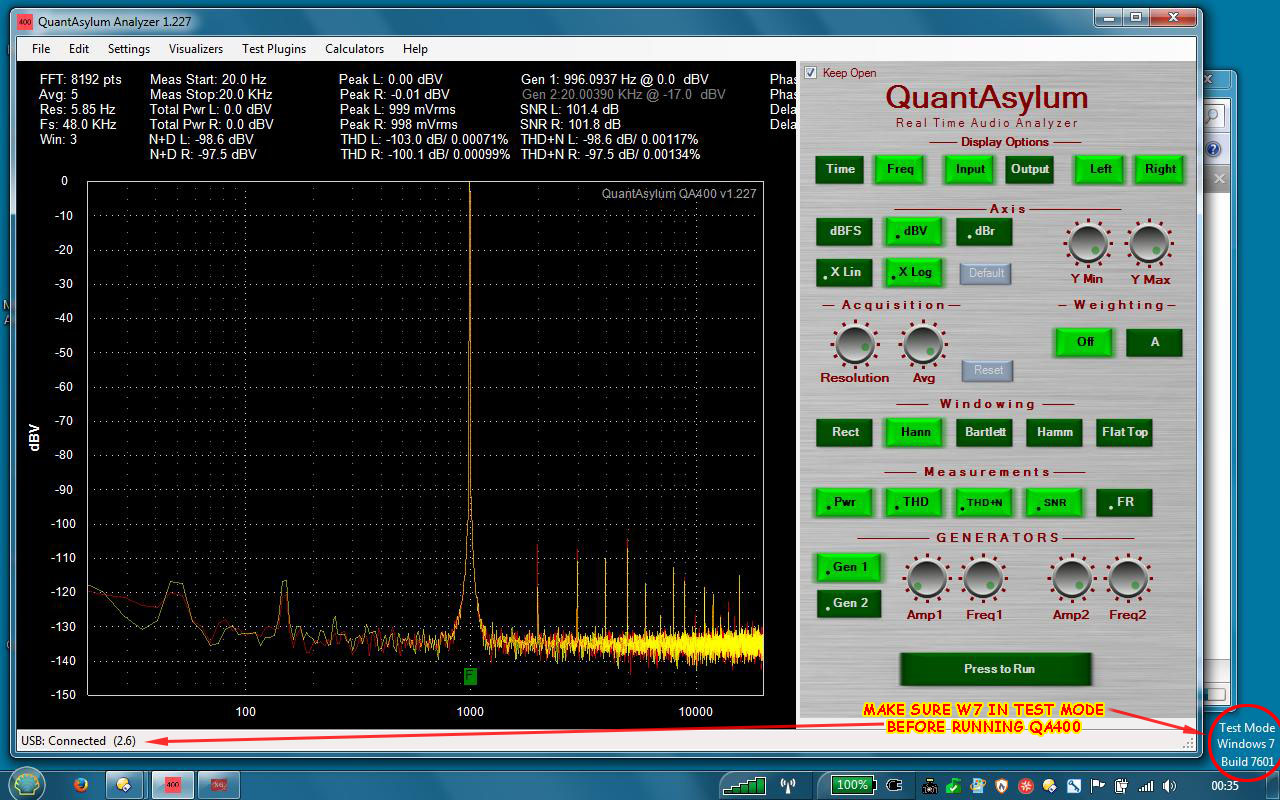Click the axis Default button
This screenshot has width=1280, height=800.
[x=986, y=273]
